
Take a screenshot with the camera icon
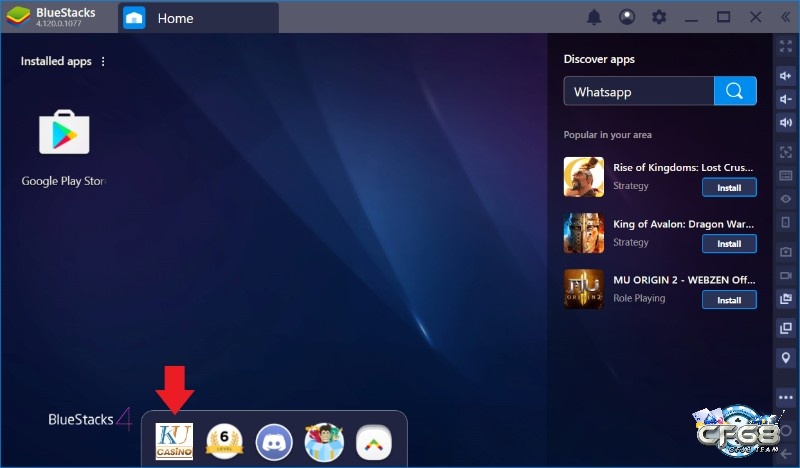(786, 252)
